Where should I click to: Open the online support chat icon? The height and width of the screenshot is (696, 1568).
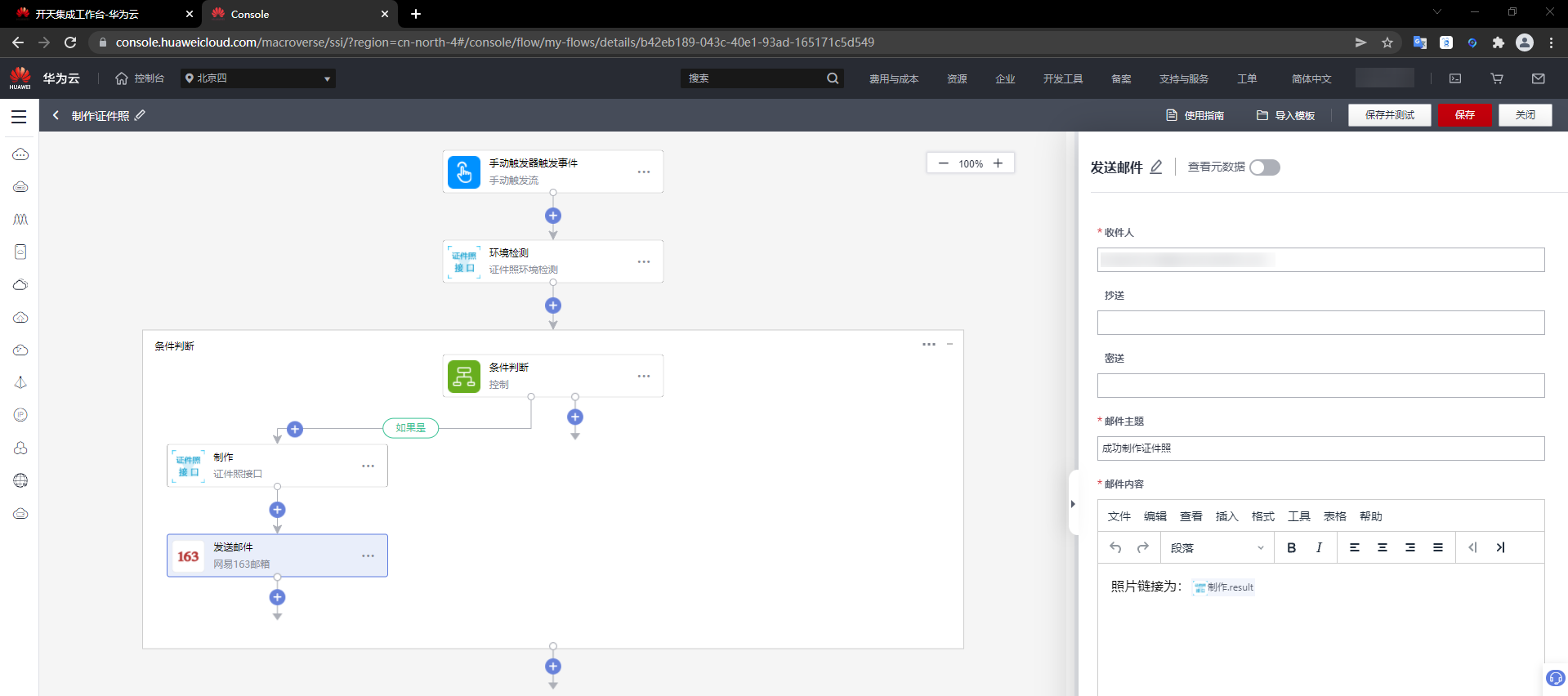[1555, 678]
